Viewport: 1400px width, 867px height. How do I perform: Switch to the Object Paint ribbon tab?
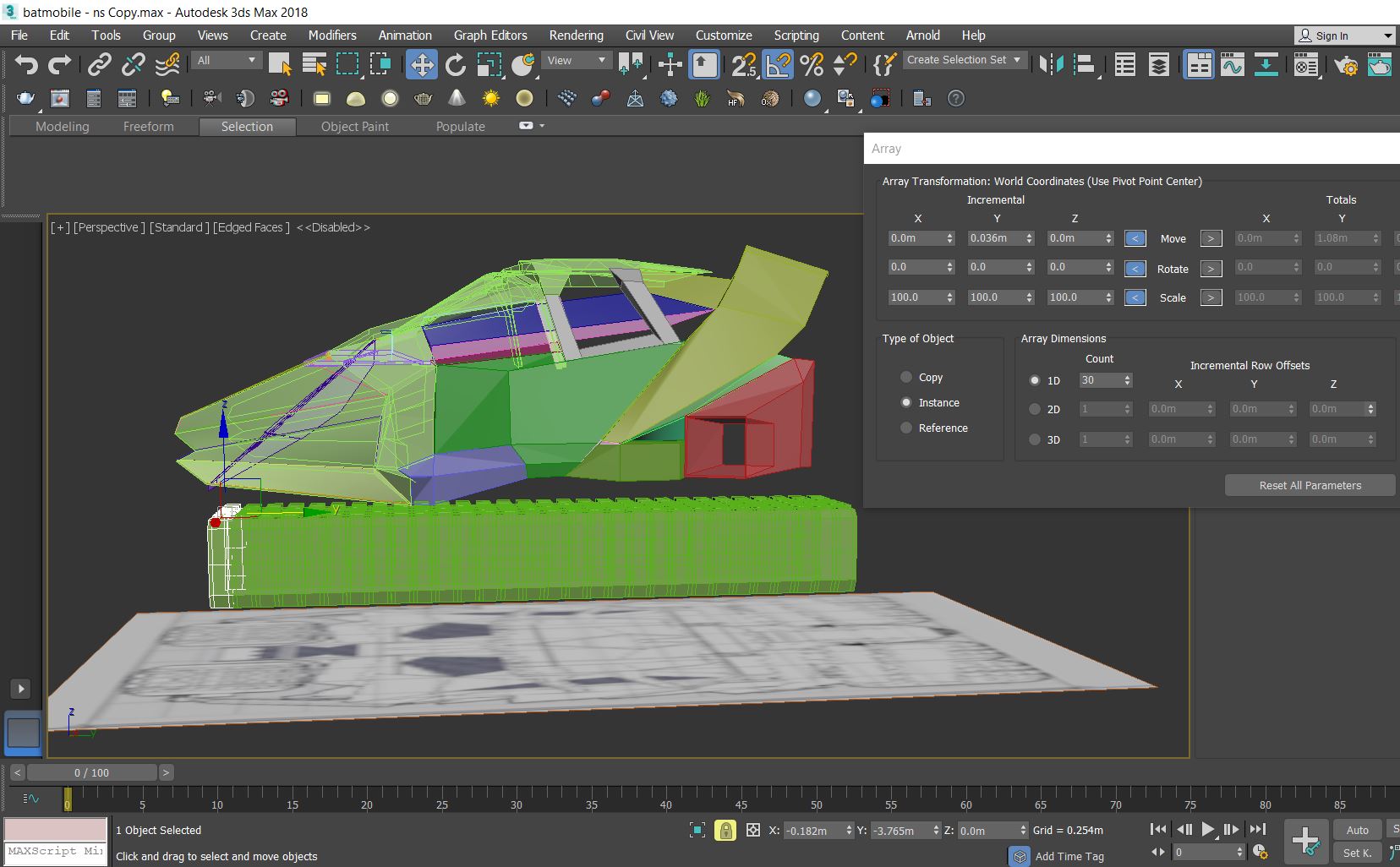click(355, 127)
